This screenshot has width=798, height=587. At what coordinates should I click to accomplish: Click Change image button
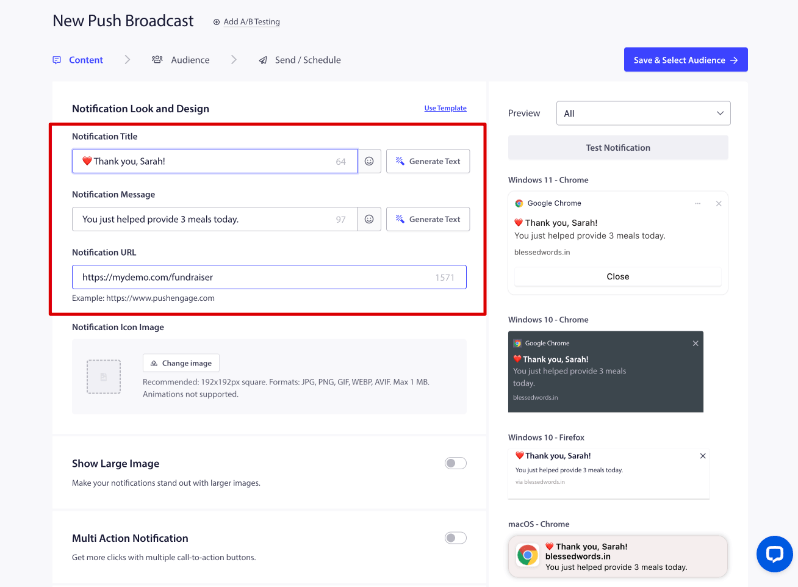click(181, 363)
